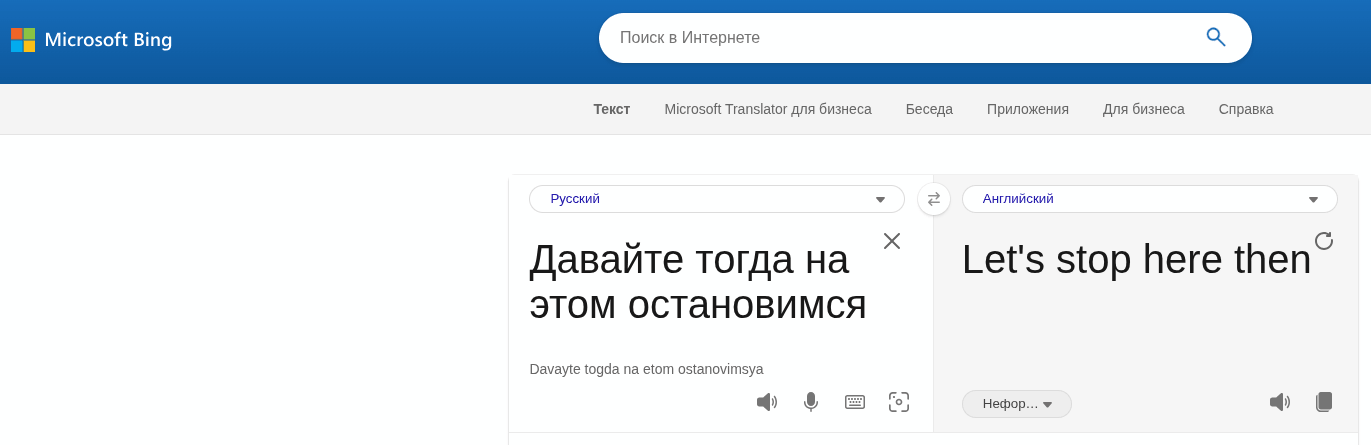Listen to the English translation
Screen dimensions: 1371x445
(x=1280, y=402)
